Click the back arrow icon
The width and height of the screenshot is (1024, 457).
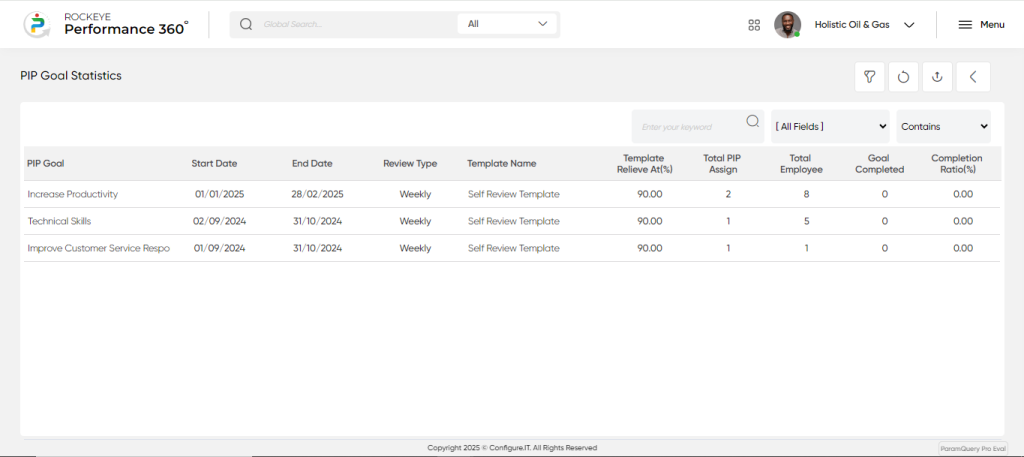pyautogui.click(x=973, y=77)
